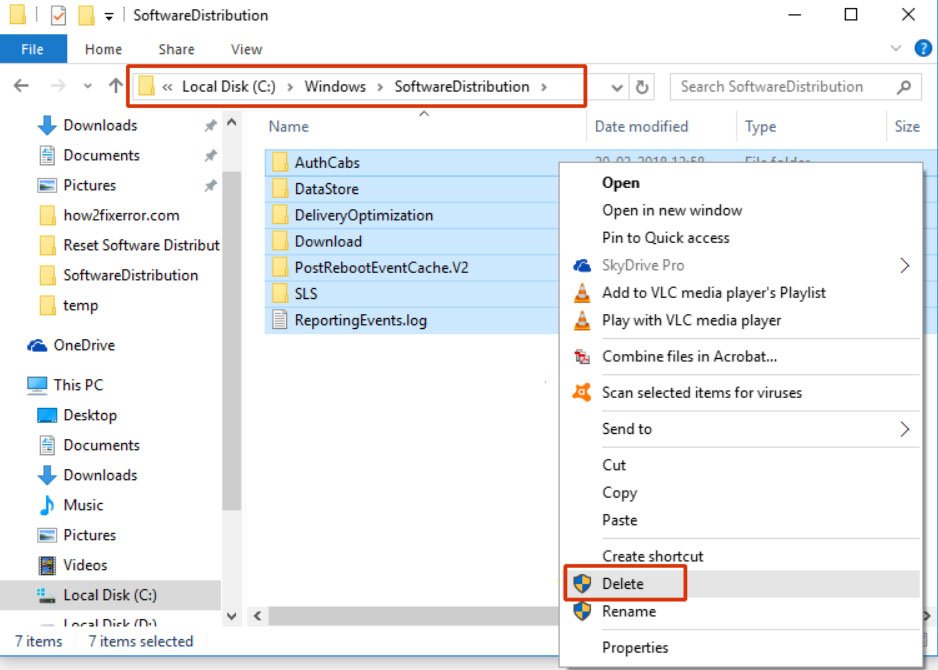Viewport: 938px width, 670px height.
Task: Open Desktop under This PC
Action: 90,415
